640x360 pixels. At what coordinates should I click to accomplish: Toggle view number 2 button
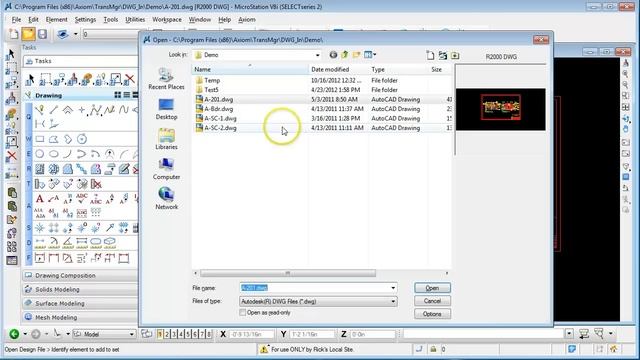tap(167, 335)
